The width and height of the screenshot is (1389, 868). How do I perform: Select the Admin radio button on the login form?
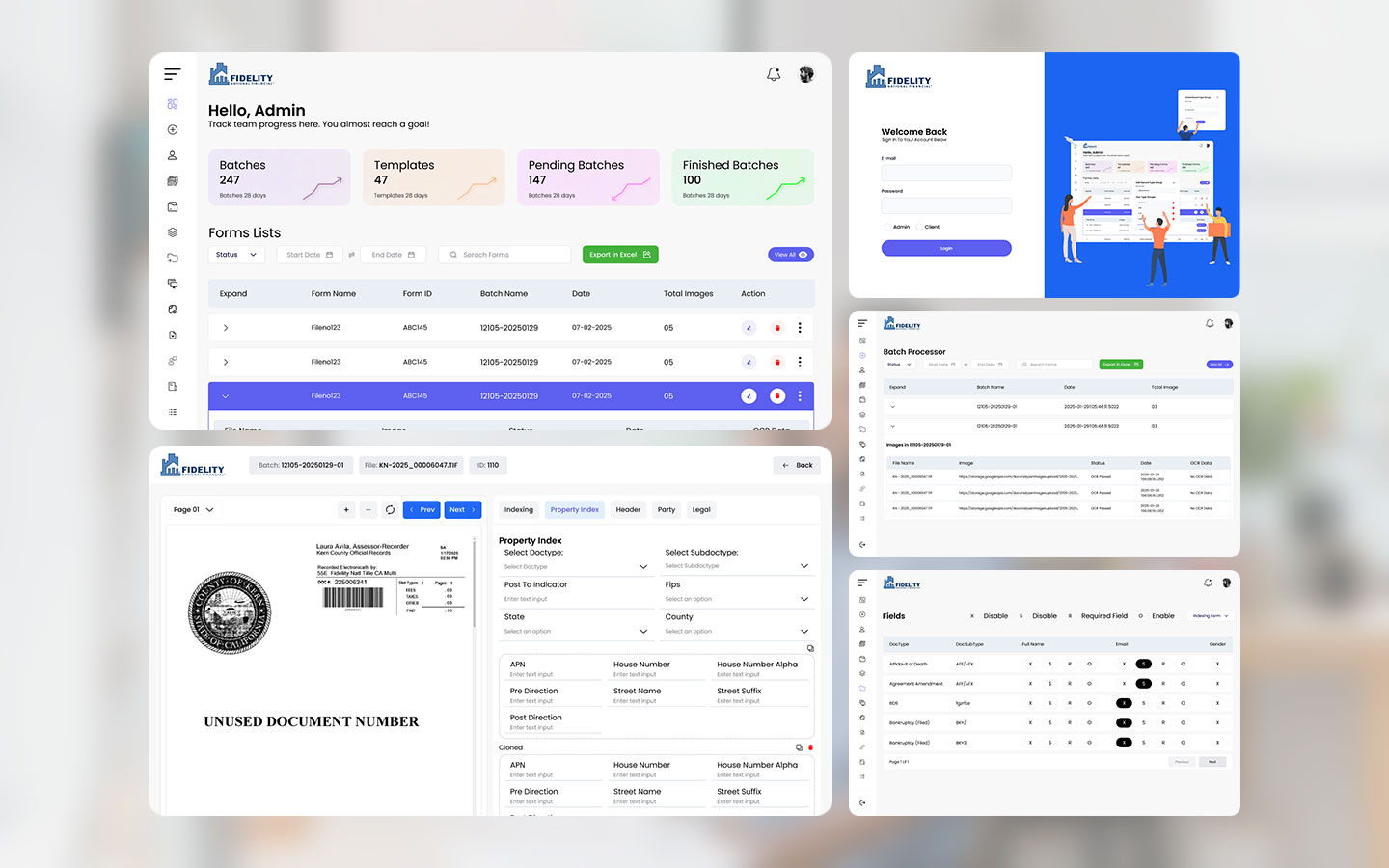[887, 227]
